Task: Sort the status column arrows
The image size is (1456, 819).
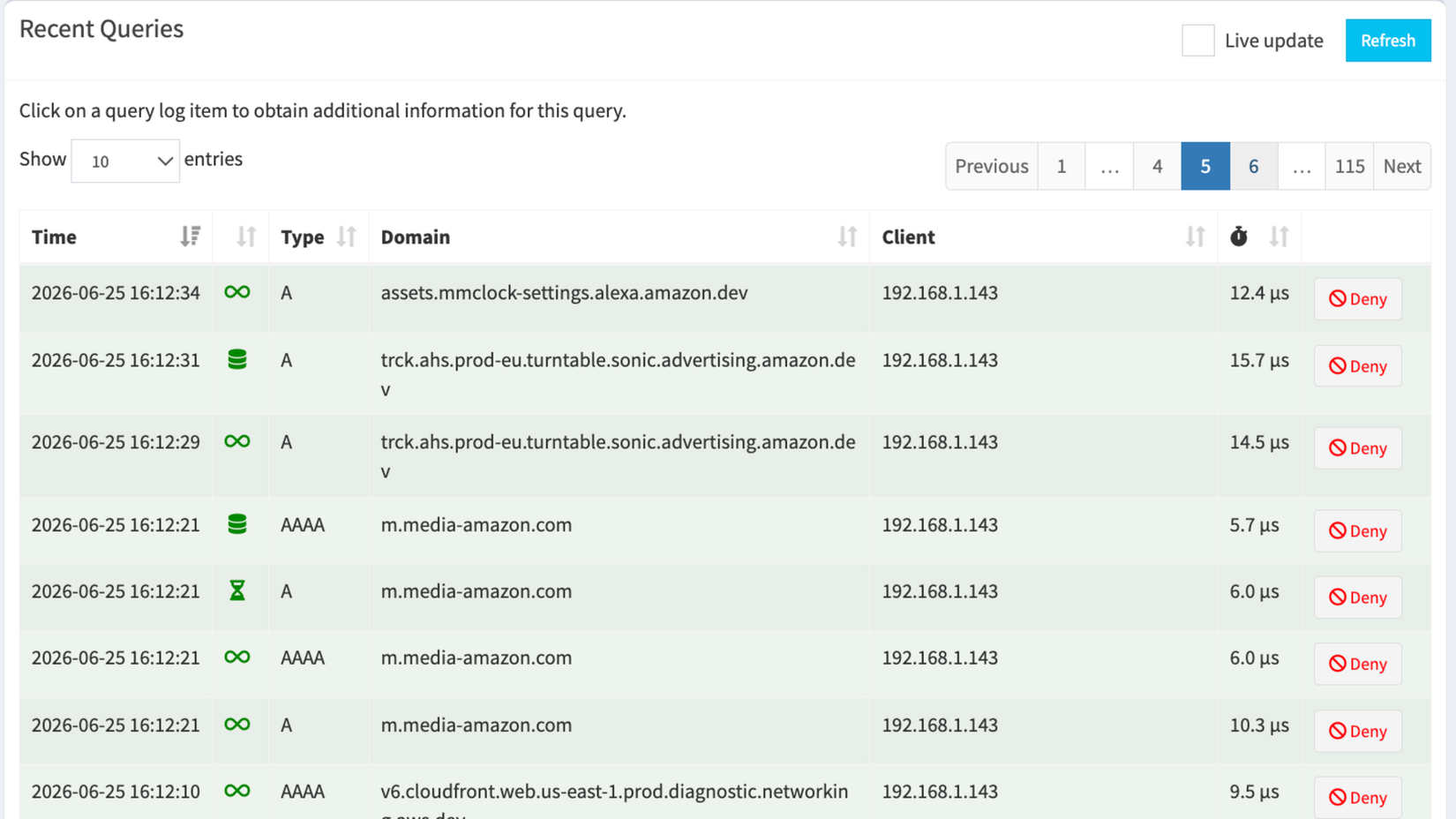Action: pyautogui.click(x=246, y=237)
